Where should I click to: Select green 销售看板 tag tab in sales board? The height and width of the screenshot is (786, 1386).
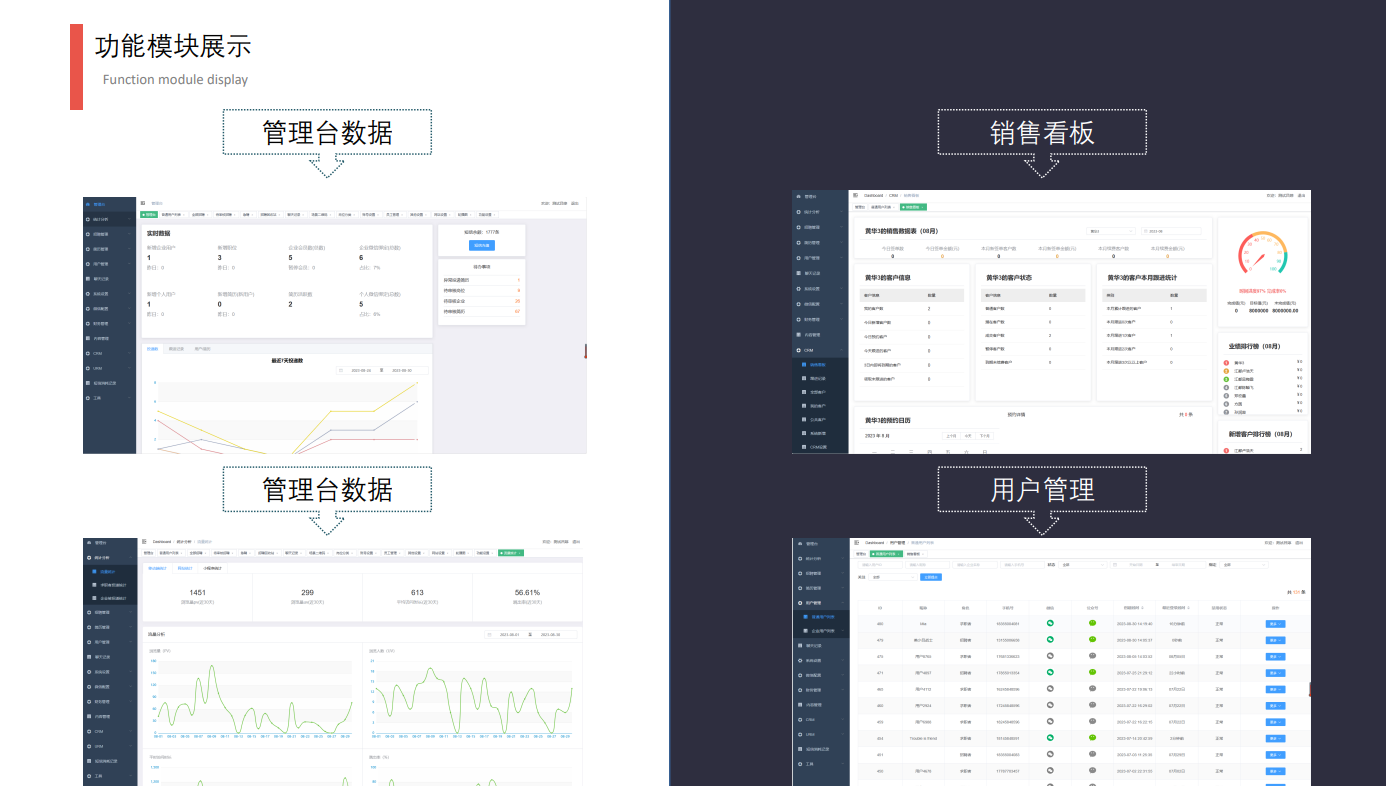[913, 207]
